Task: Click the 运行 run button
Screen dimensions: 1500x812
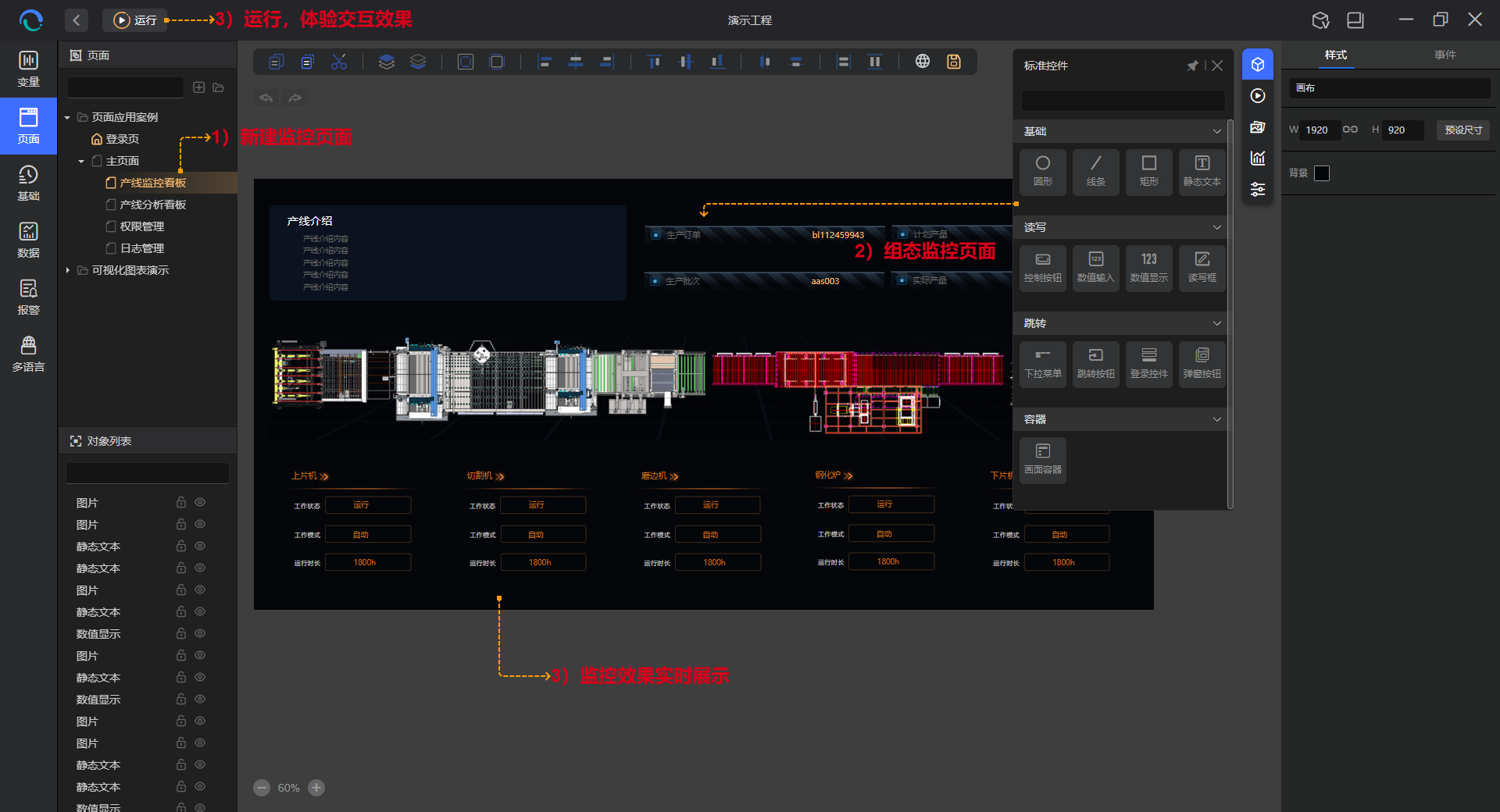Action: coord(134,20)
